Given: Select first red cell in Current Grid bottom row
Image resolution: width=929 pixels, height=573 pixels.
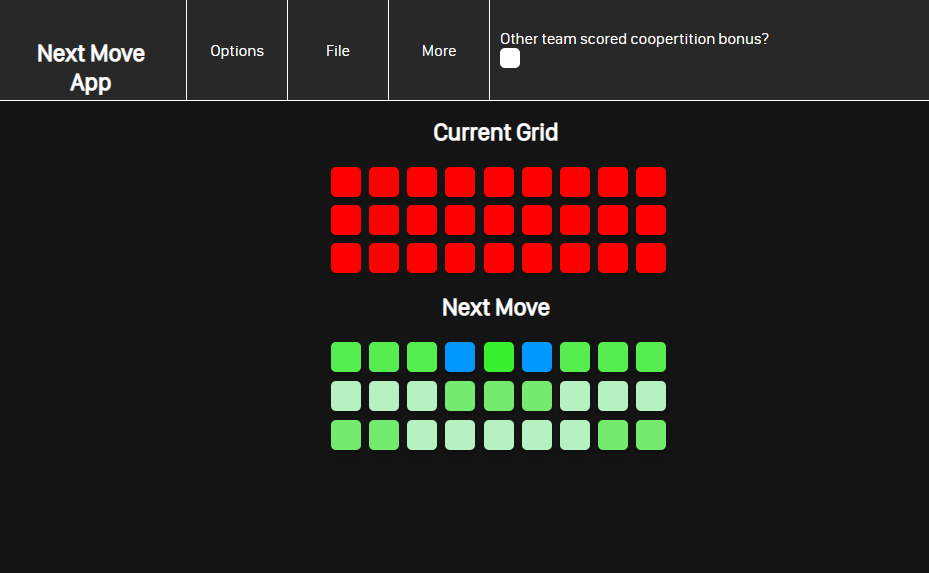Looking at the screenshot, I should coord(346,258).
